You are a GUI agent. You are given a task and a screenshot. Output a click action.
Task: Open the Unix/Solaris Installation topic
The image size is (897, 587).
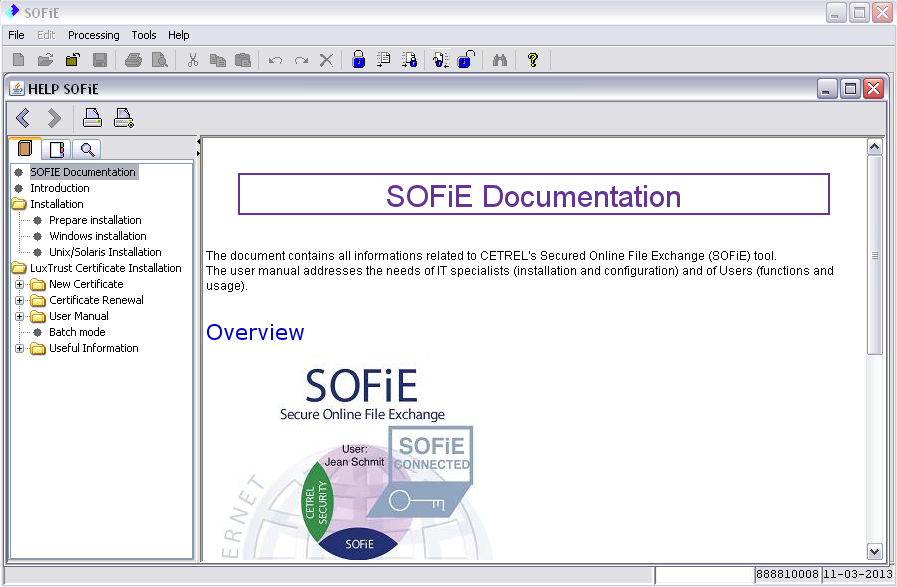105,252
